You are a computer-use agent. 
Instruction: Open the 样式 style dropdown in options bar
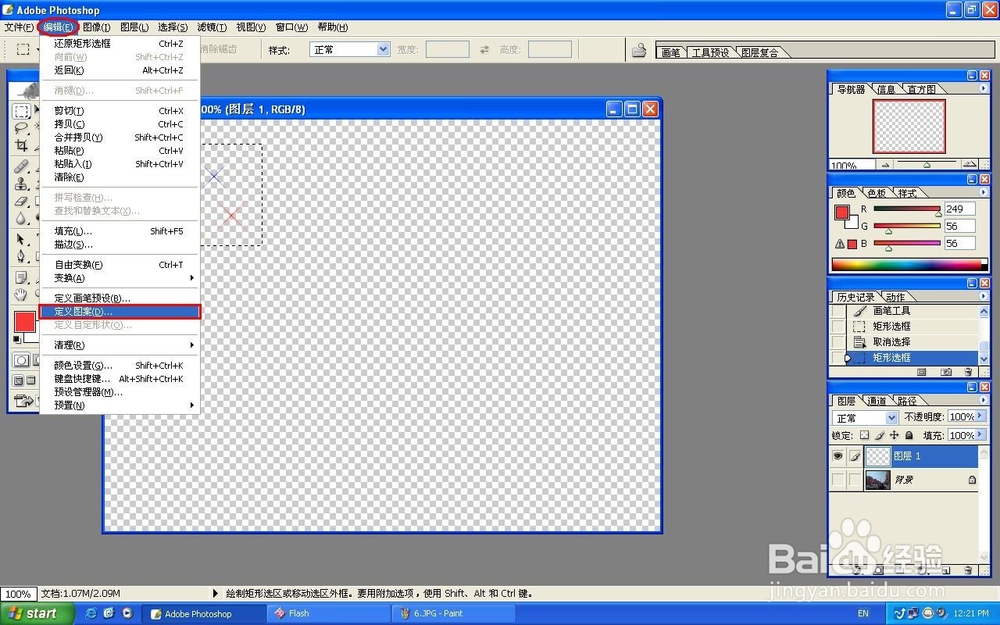383,49
